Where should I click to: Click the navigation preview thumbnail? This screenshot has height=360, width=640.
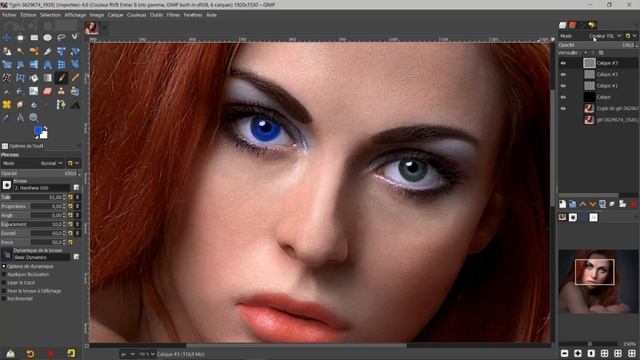(x=598, y=281)
